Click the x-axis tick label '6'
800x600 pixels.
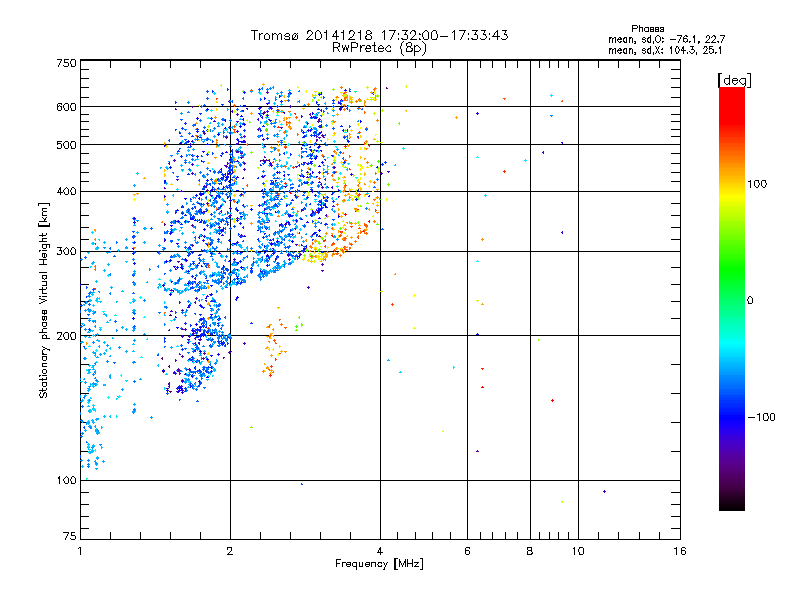pos(467,551)
